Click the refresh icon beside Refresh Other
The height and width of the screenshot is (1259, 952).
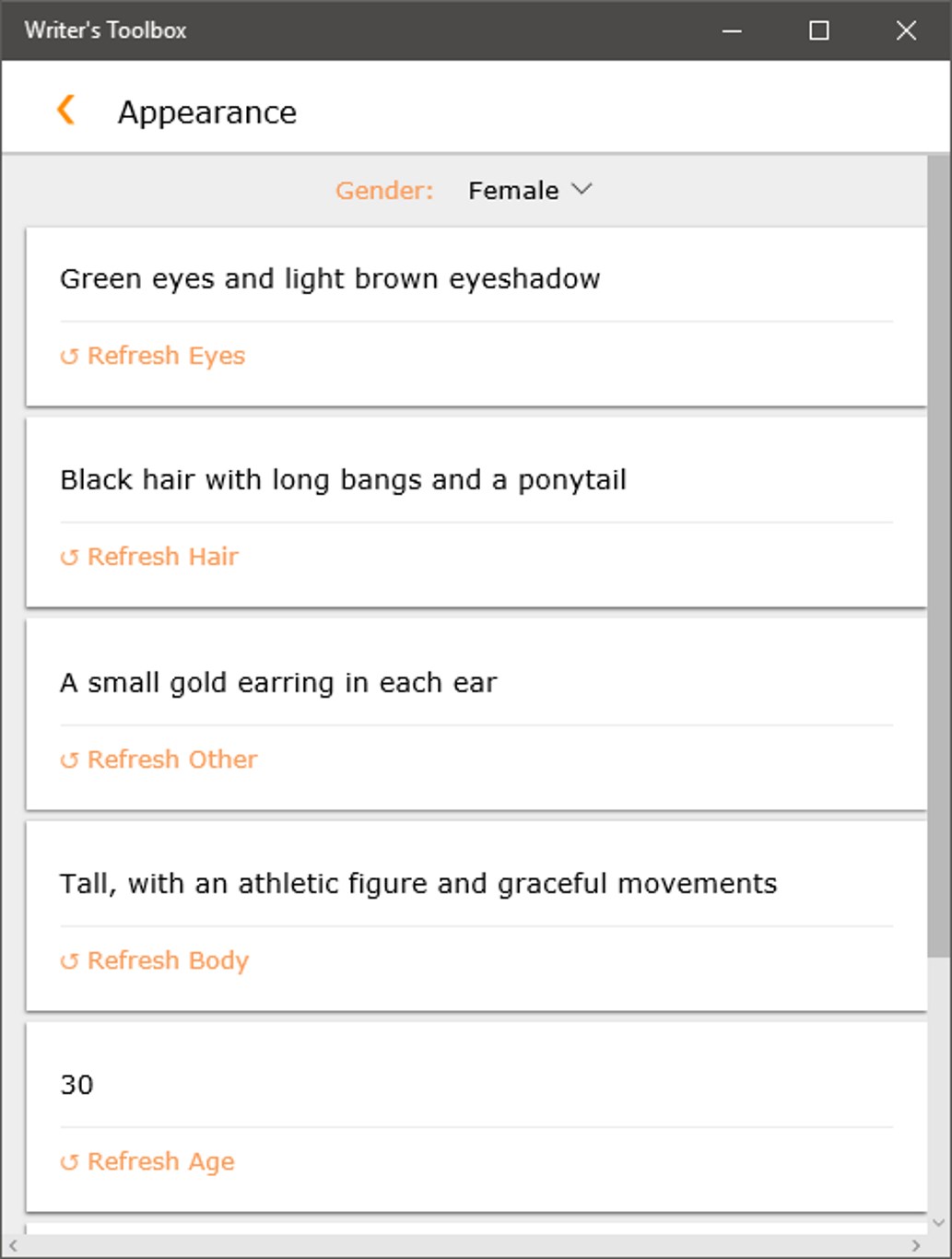click(x=69, y=760)
